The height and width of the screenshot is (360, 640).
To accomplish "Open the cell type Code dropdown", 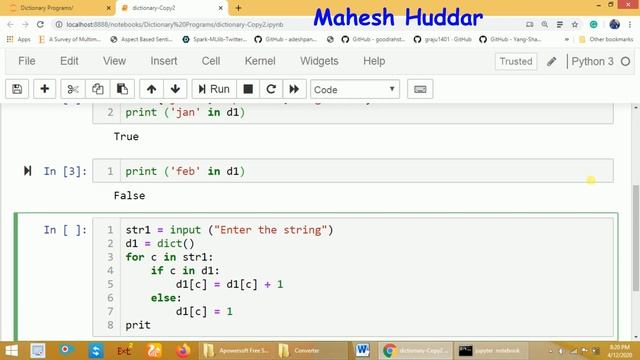I will coord(355,89).
